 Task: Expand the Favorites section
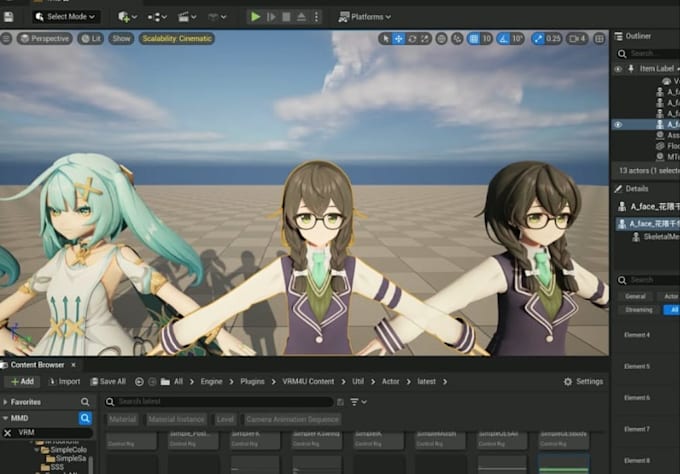pos(5,402)
